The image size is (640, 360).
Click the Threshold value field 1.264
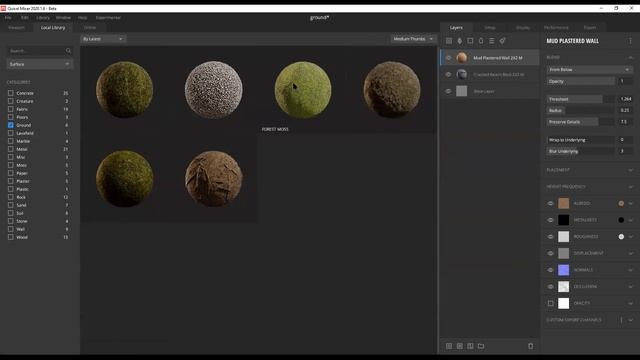pyautogui.click(x=625, y=99)
